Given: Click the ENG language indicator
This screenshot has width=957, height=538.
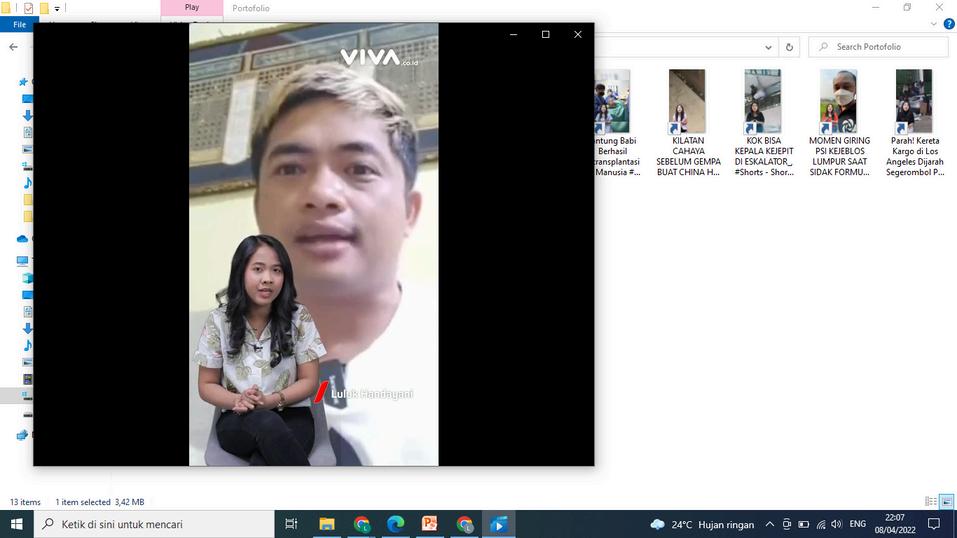Looking at the screenshot, I should tap(858, 524).
